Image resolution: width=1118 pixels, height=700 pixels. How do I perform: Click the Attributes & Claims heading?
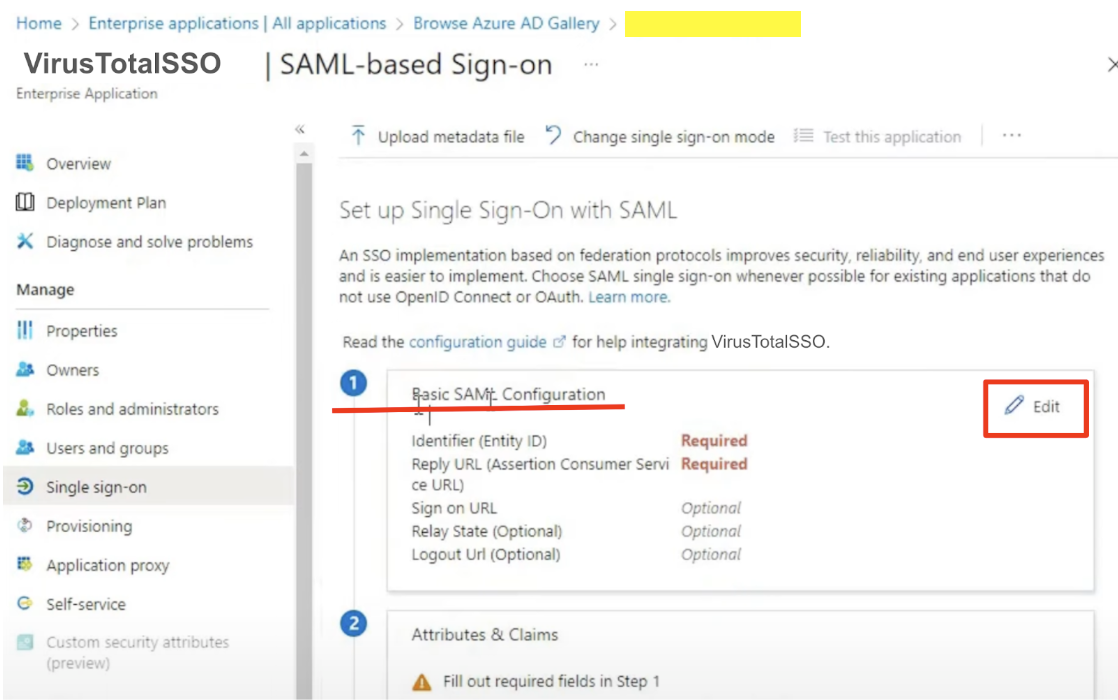click(x=484, y=634)
